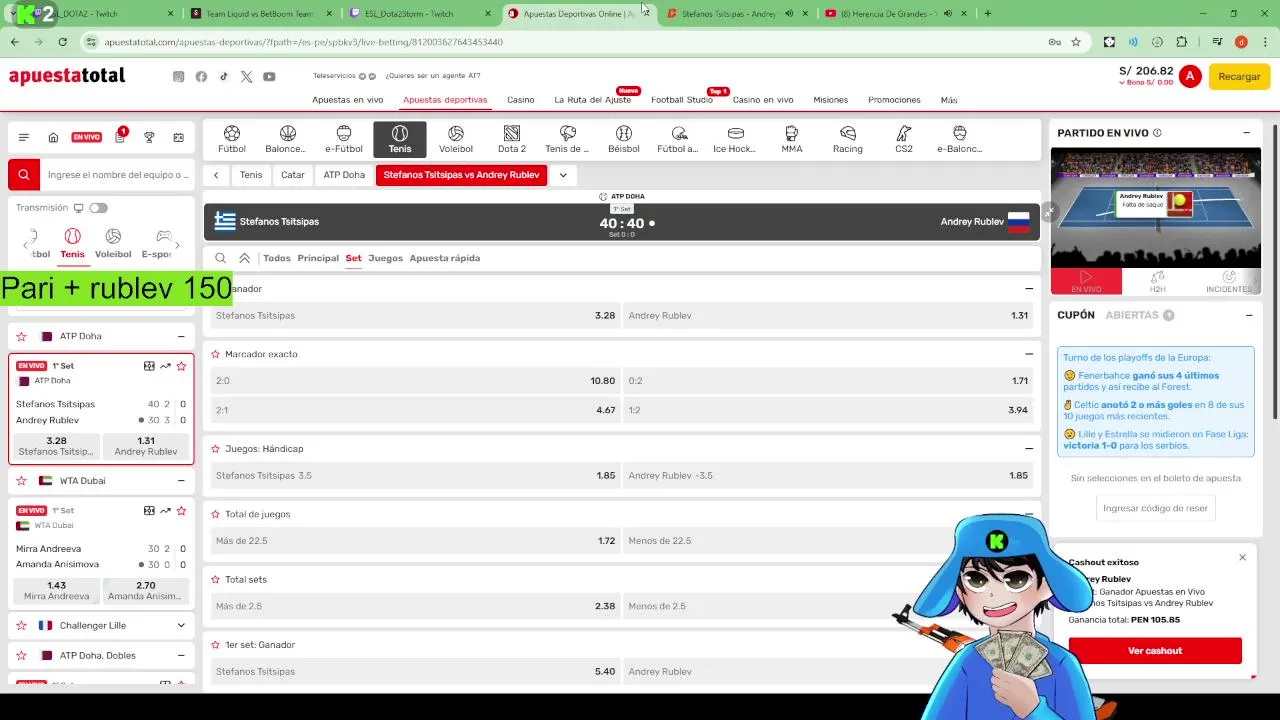Collapse the Partido en vivo panel

pos(1246,133)
